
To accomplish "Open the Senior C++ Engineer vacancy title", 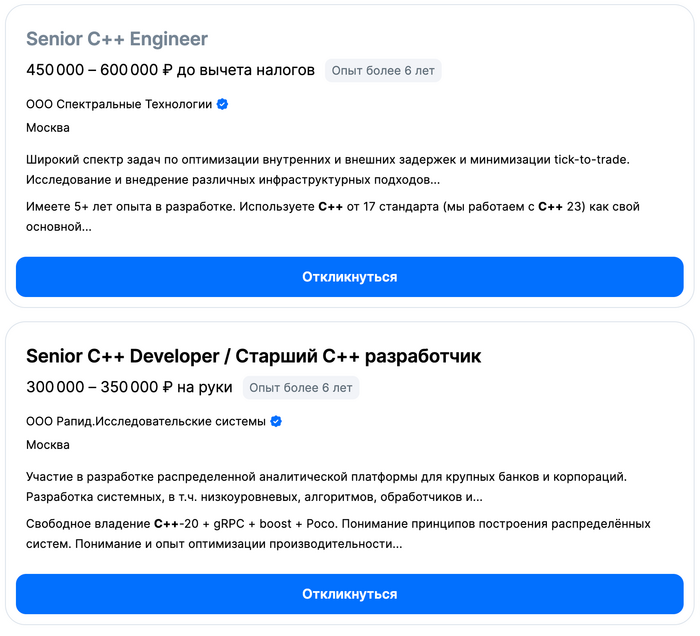I will click(x=117, y=39).
